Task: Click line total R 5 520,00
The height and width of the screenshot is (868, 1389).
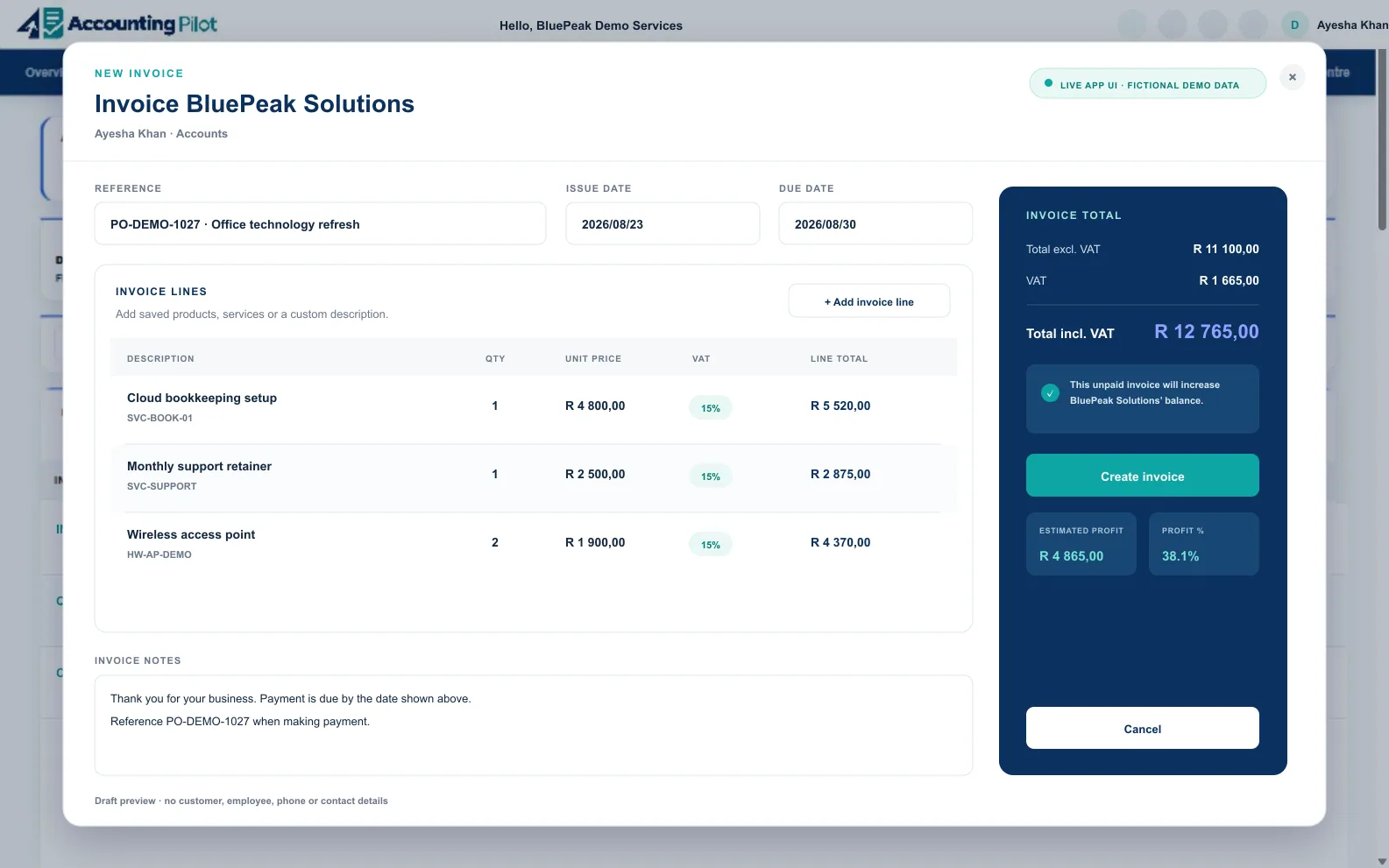Action: pyautogui.click(x=840, y=406)
